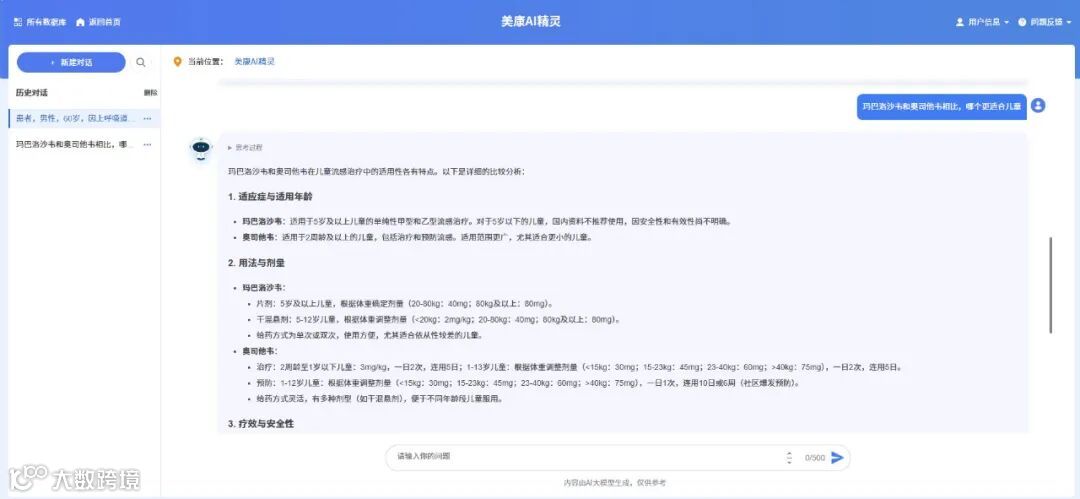Click the 干混悬剂 dosage bullet line
1080x499 pixels.
point(439,319)
